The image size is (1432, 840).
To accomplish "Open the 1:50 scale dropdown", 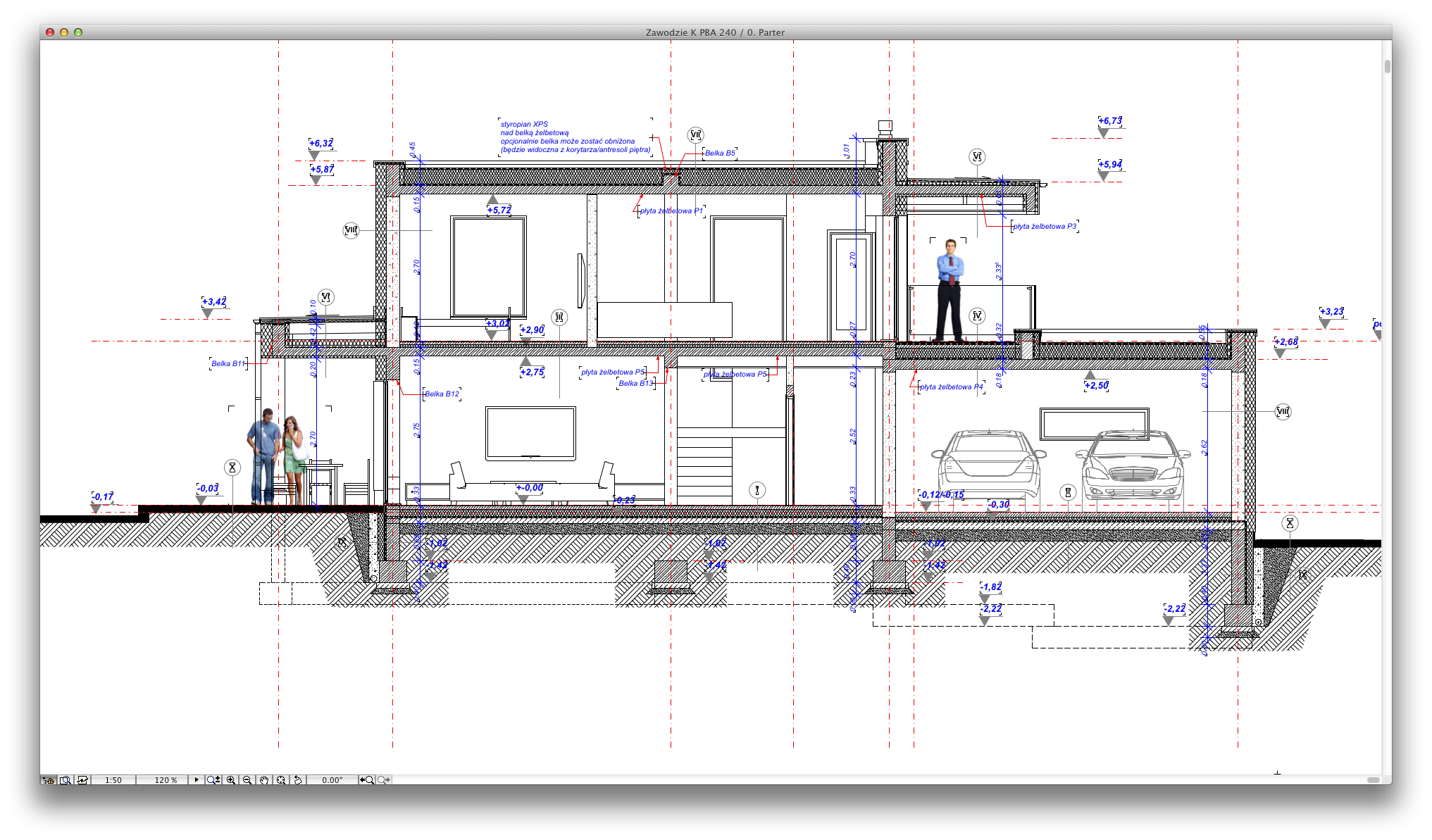I will tap(113, 780).
